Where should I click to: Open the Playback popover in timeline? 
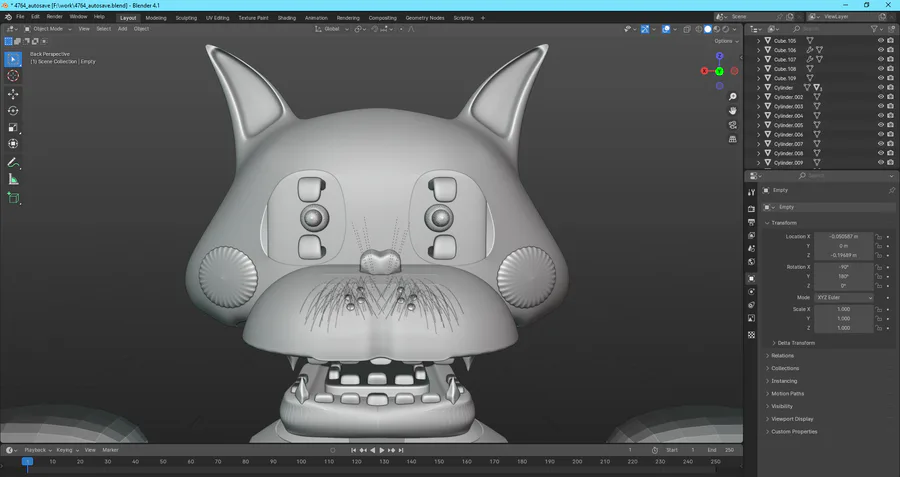point(38,451)
